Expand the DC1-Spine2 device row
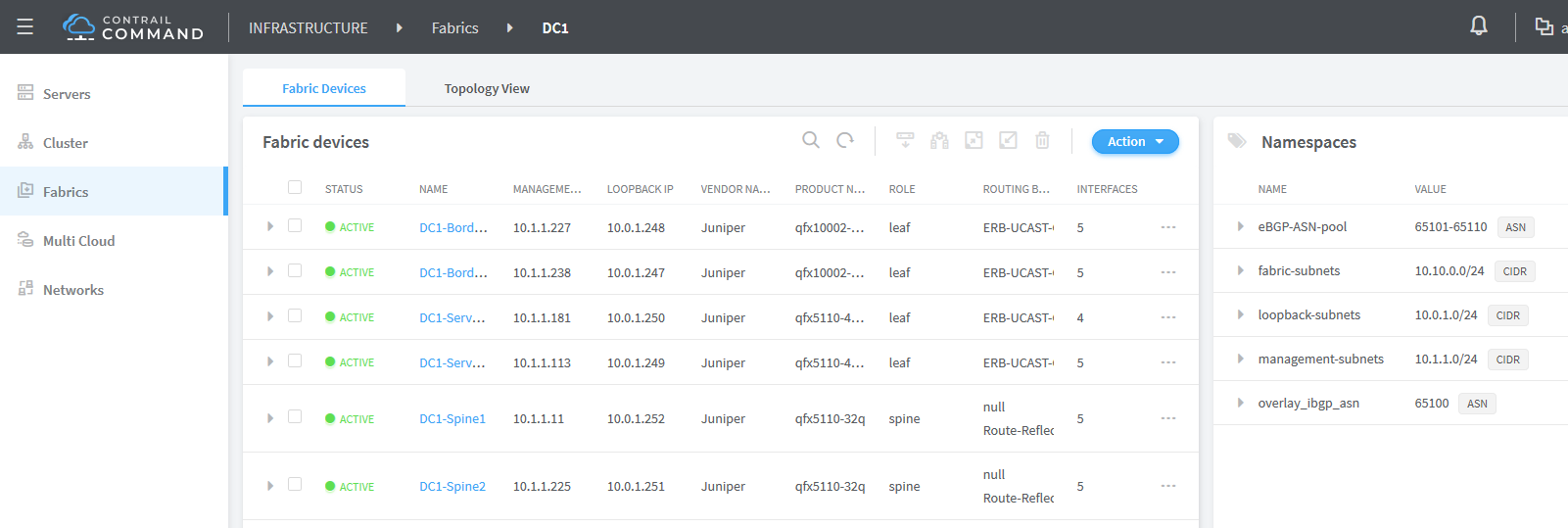 (x=270, y=486)
